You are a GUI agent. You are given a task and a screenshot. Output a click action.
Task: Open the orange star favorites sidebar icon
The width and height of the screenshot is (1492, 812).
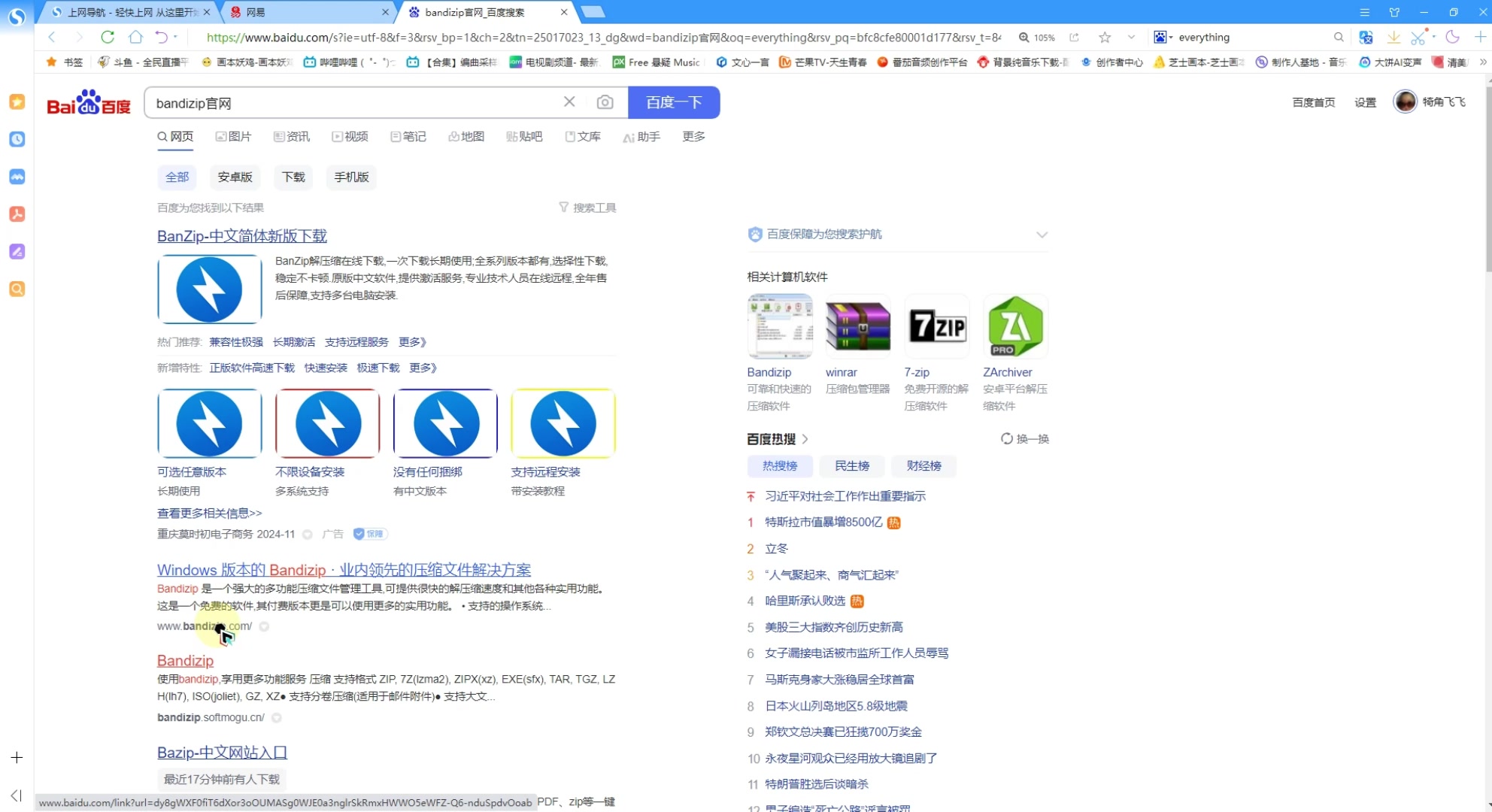pyautogui.click(x=17, y=101)
